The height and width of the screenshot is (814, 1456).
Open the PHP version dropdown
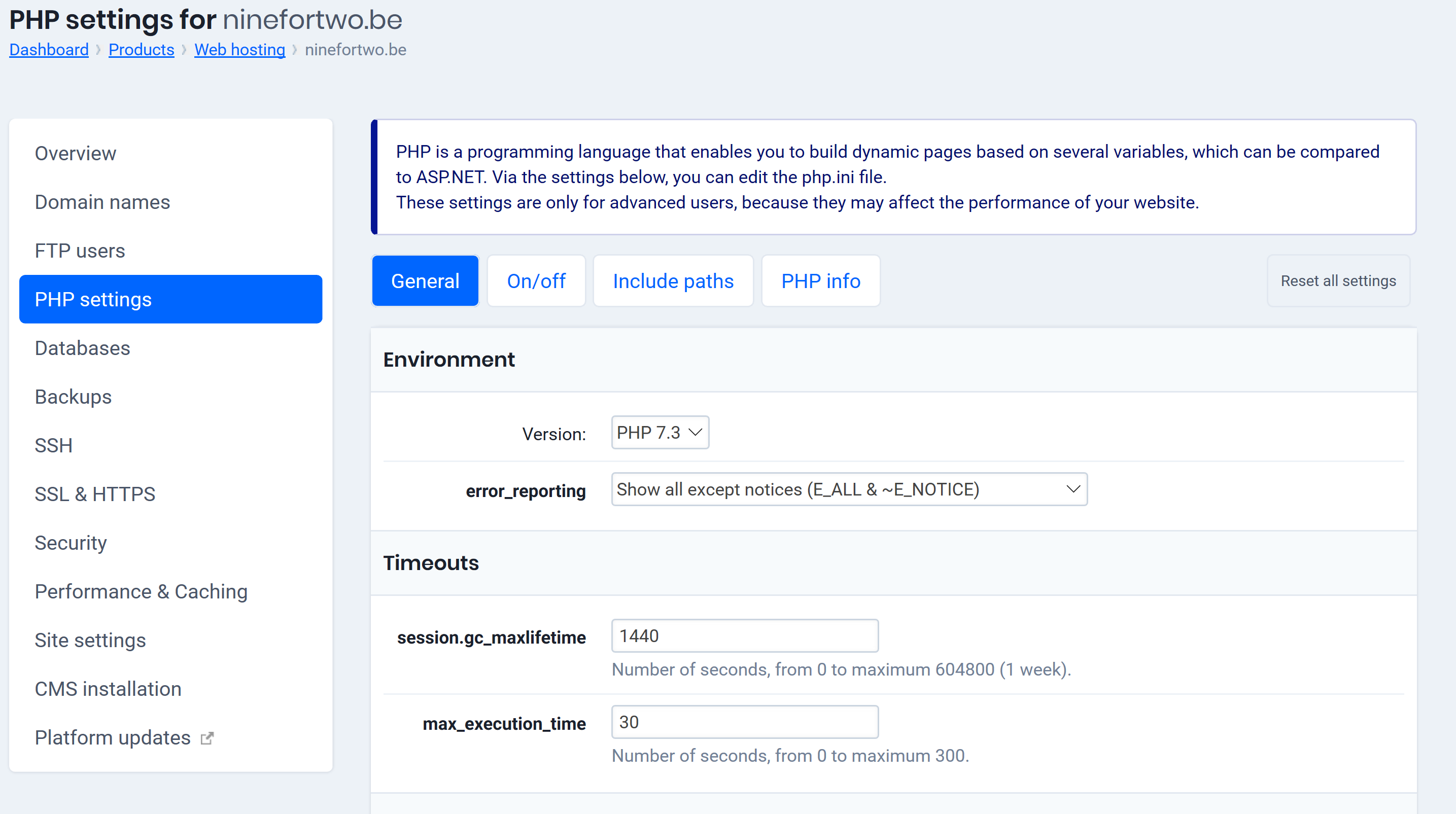coord(660,433)
